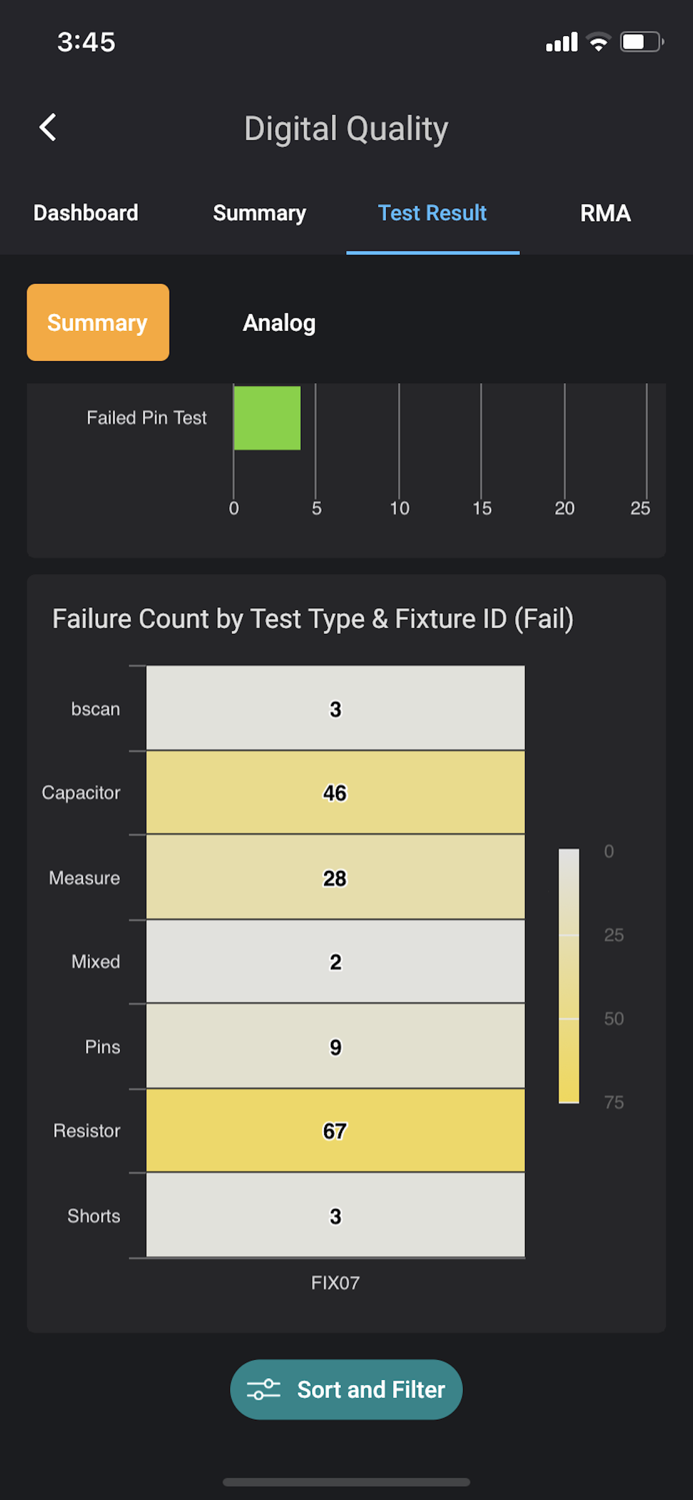
Task: Open the Dashboard tab
Action: (86, 213)
